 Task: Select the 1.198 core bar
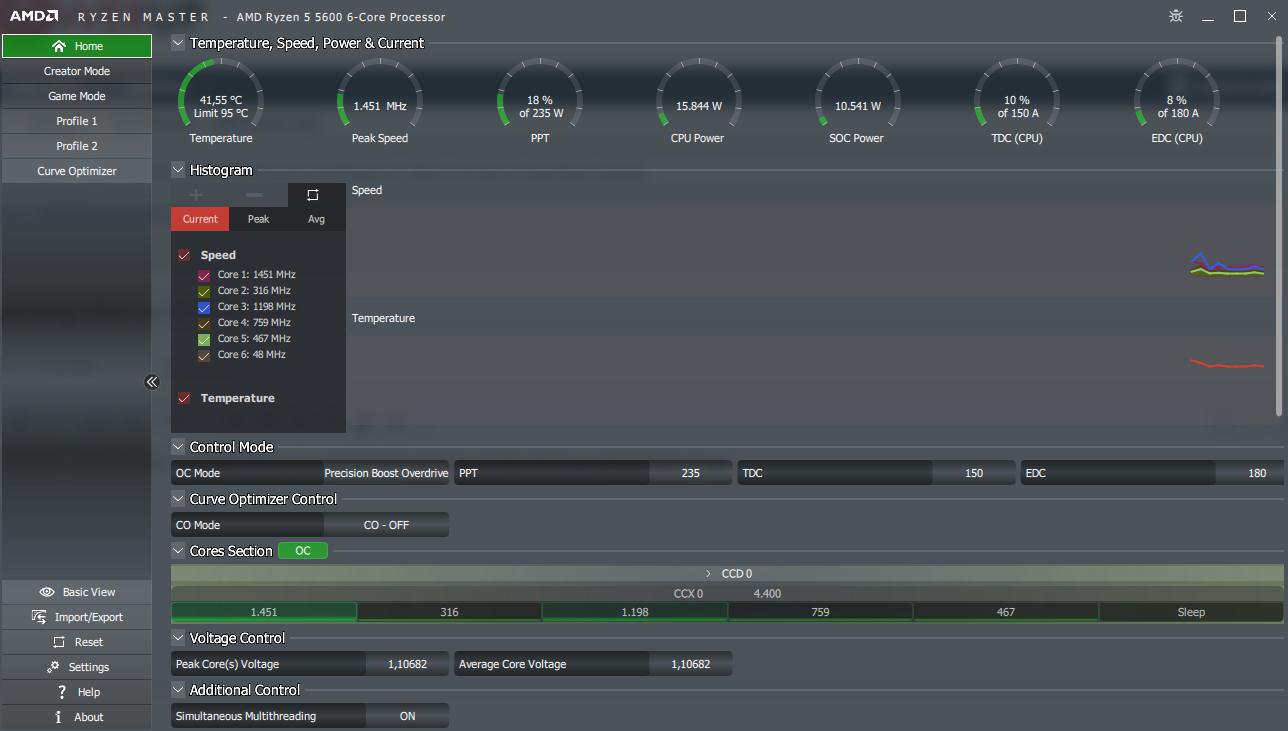tap(635, 612)
